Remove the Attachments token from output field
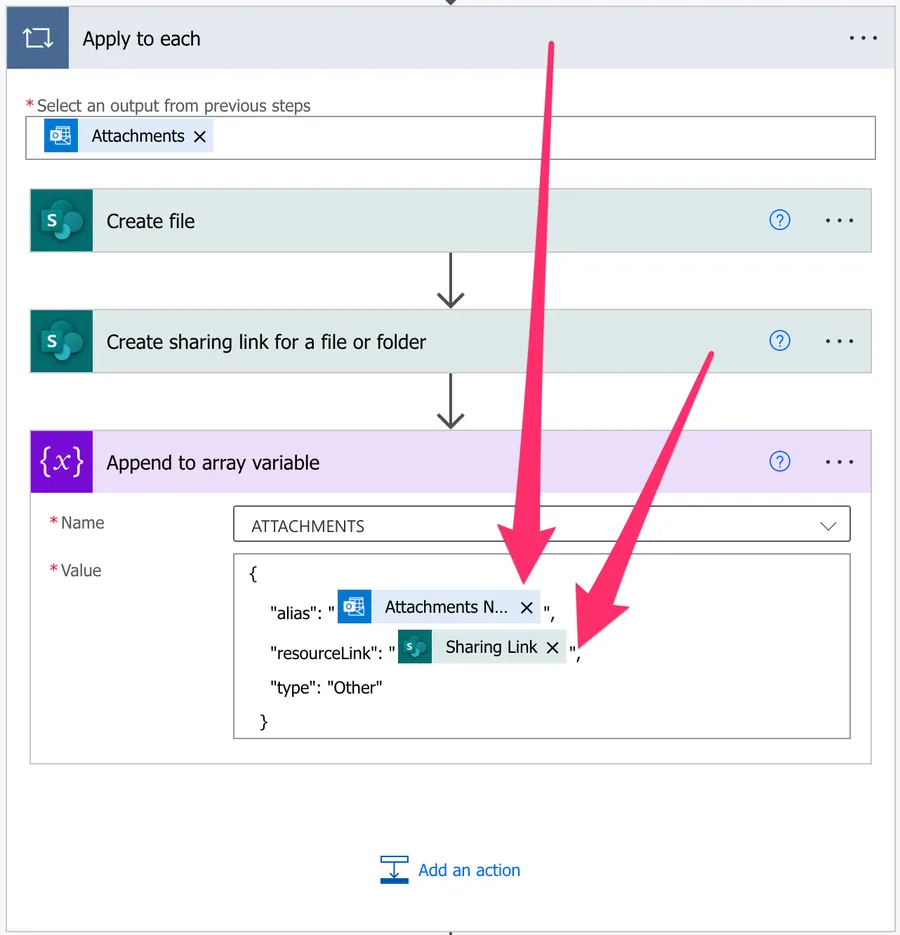The height and width of the screenshot is (935, 900). pyautogui.click(x=200, y=137)
